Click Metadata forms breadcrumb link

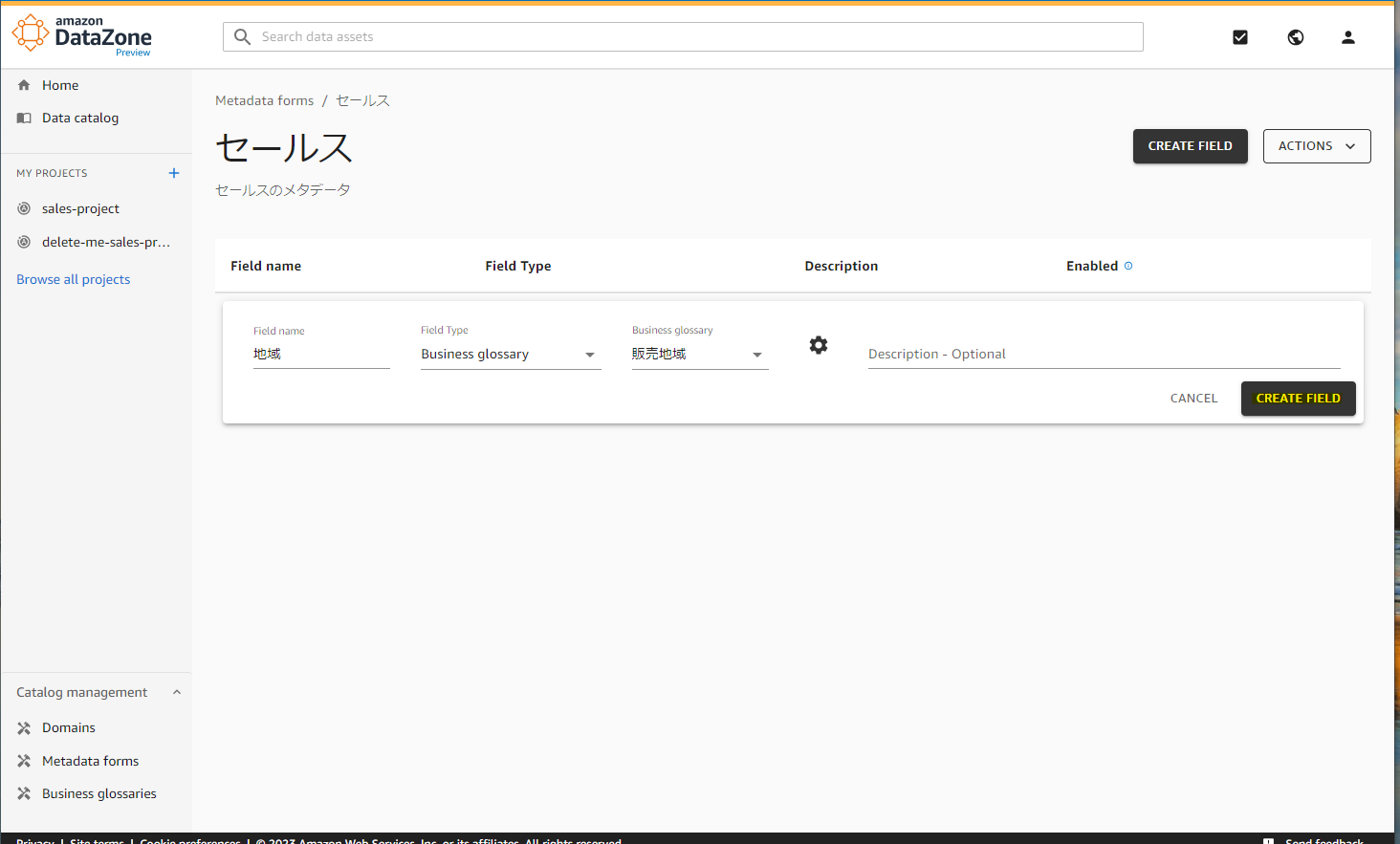pos(264,100)
